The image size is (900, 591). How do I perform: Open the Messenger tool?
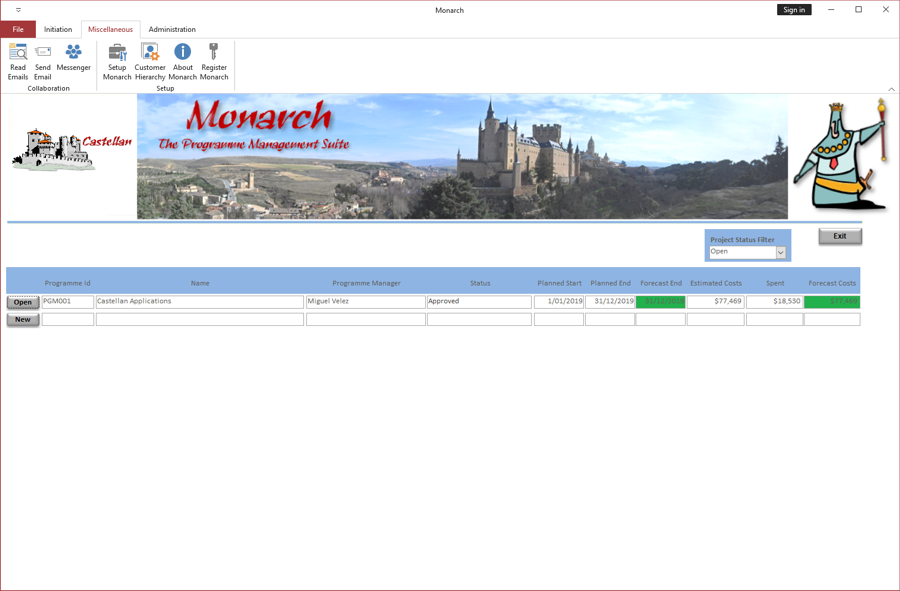[x=73, y=57]
